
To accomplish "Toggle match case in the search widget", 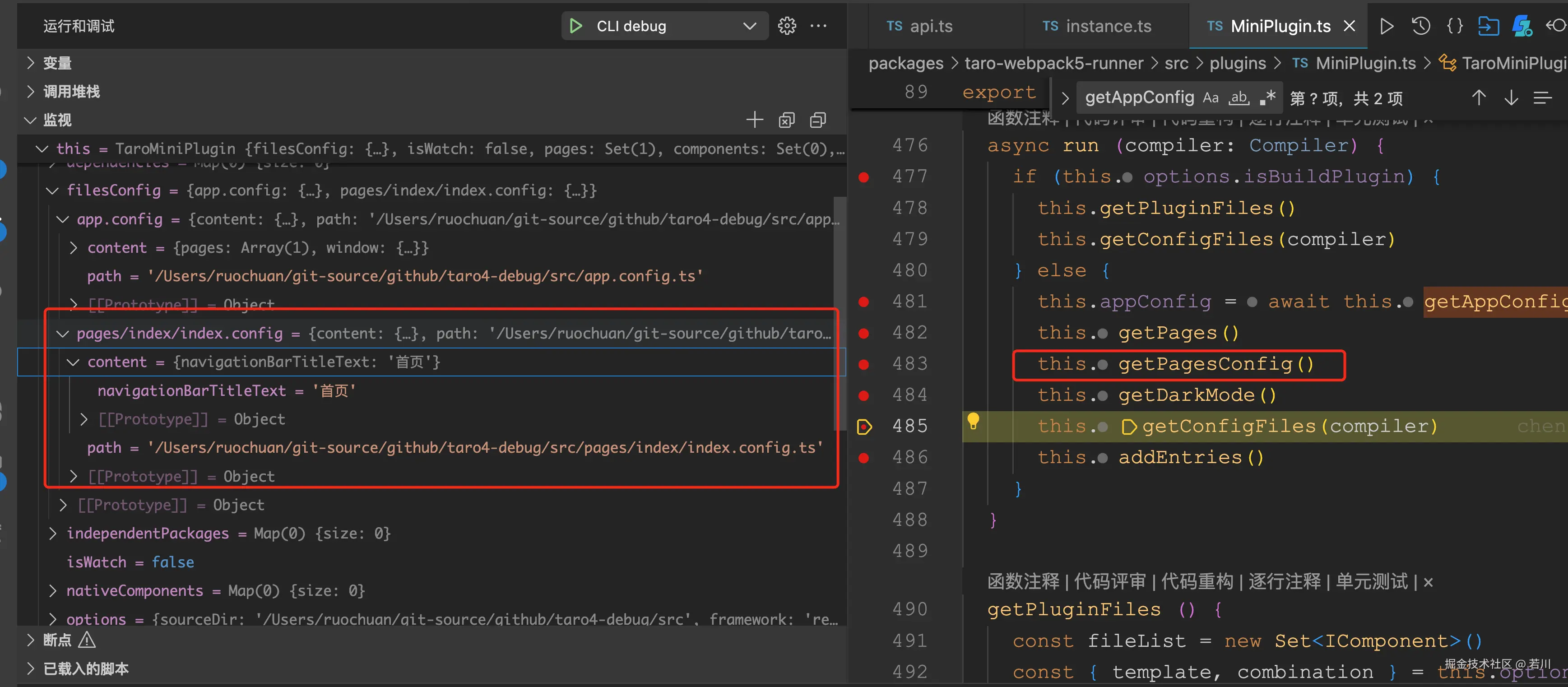I will [x=1211, y=97].
